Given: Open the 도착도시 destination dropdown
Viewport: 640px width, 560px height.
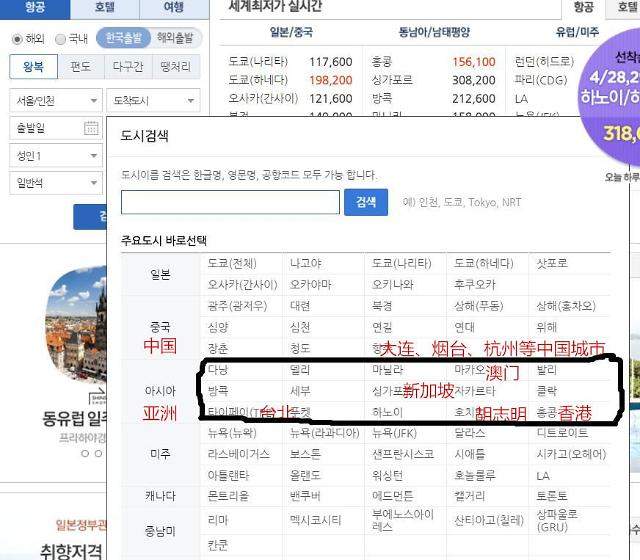Looking at the screenshot, I should pos(153,100).
